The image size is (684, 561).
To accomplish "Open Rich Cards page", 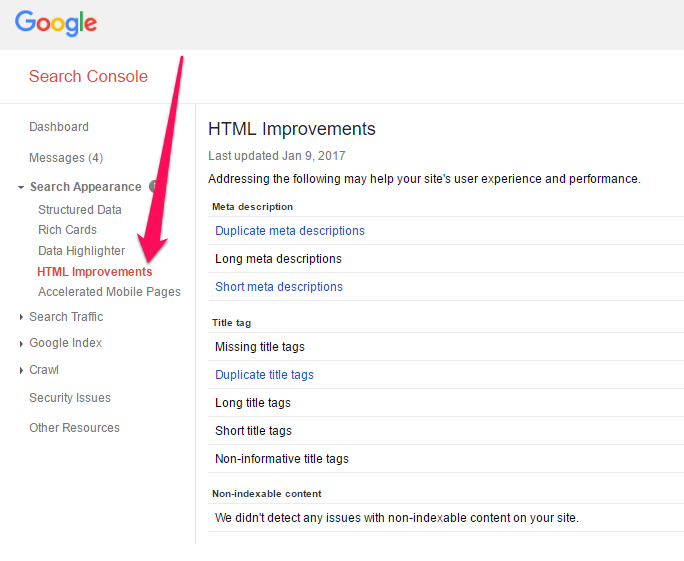I will coord(68,230).
